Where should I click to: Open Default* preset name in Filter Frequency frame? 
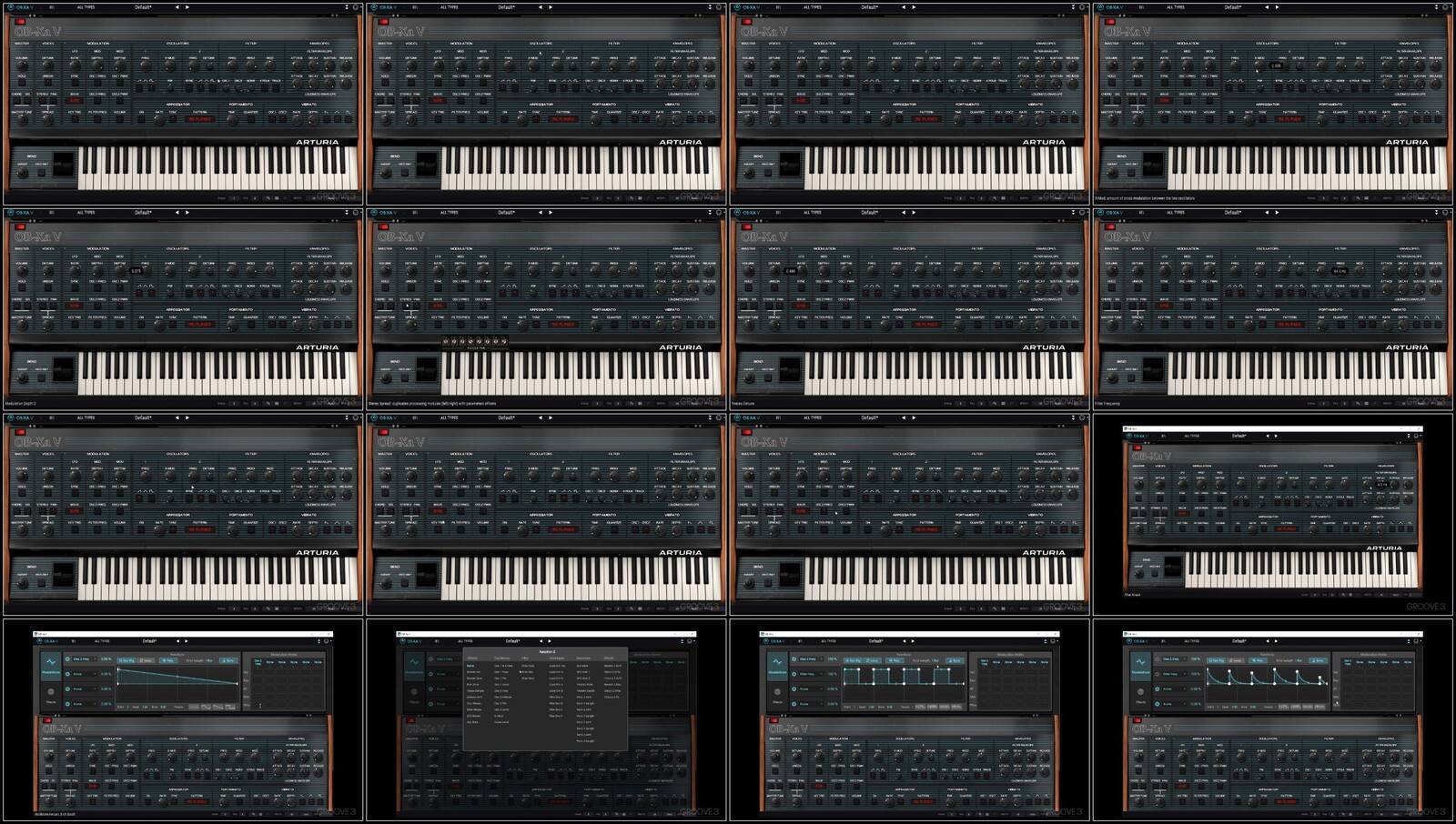(x=1232, y=213)
